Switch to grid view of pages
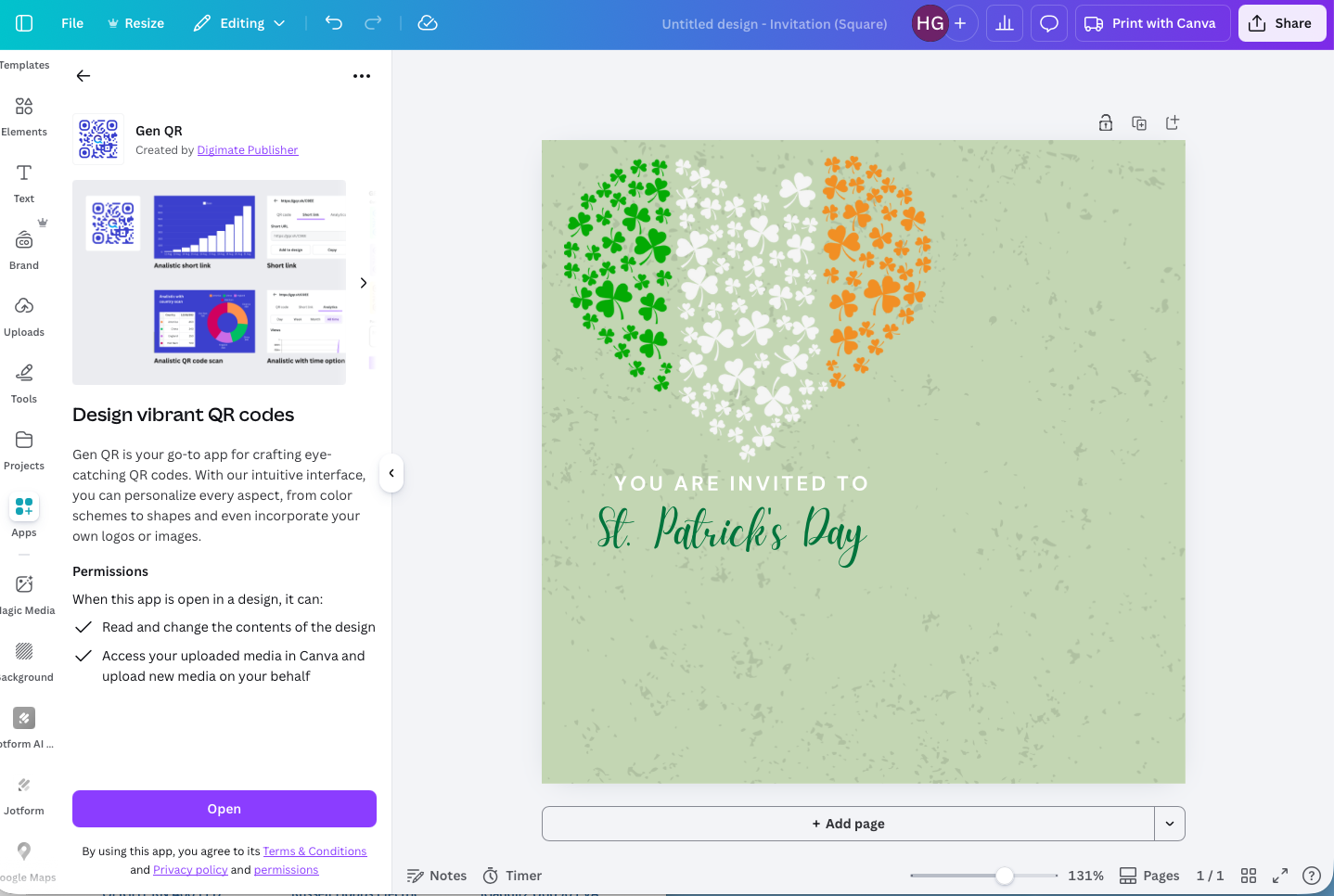Screen dimensions: 1334x896 (x=1248, y=875)
